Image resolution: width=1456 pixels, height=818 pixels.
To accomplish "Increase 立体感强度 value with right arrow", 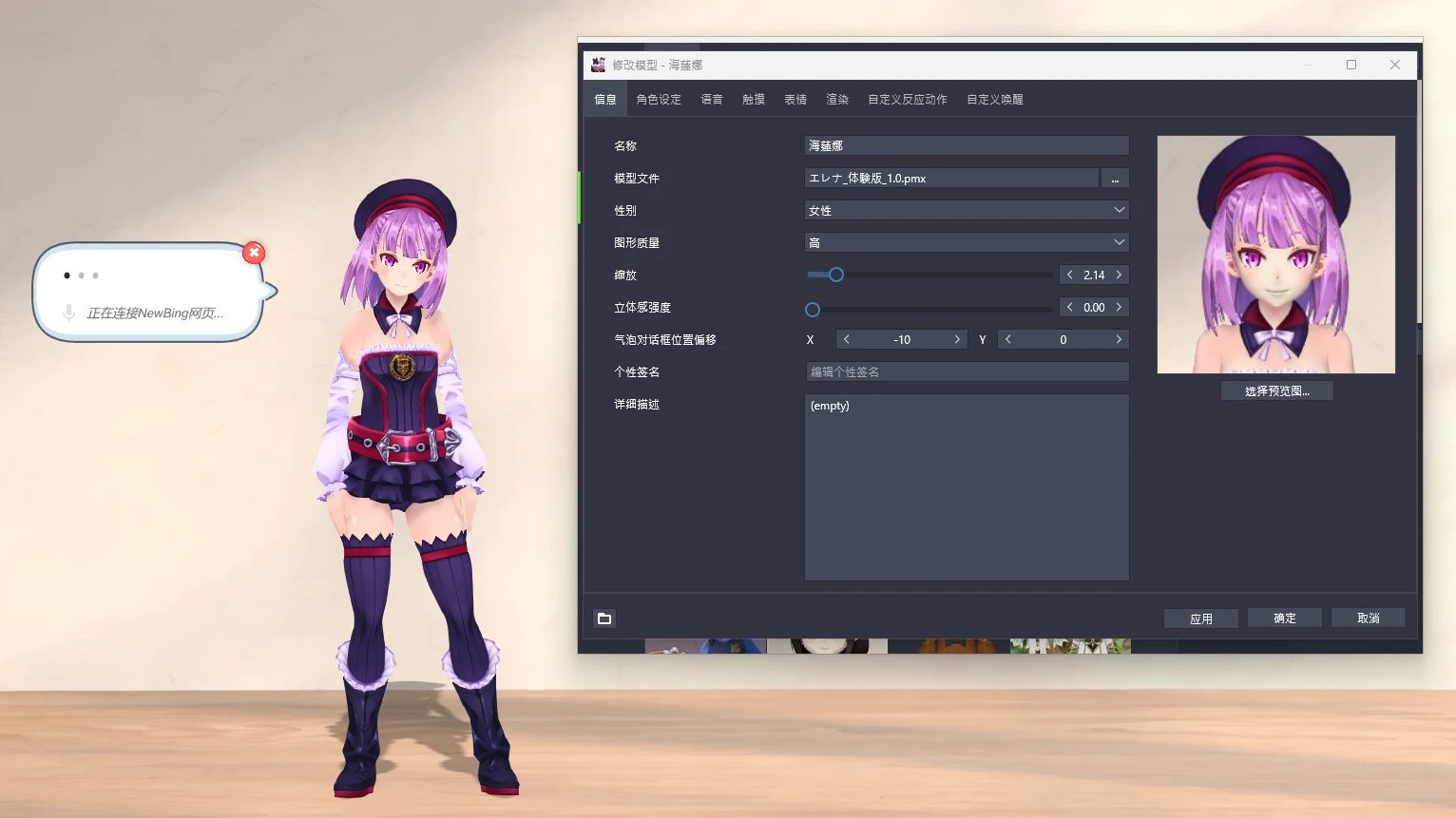I will (x=1119, y=308).
